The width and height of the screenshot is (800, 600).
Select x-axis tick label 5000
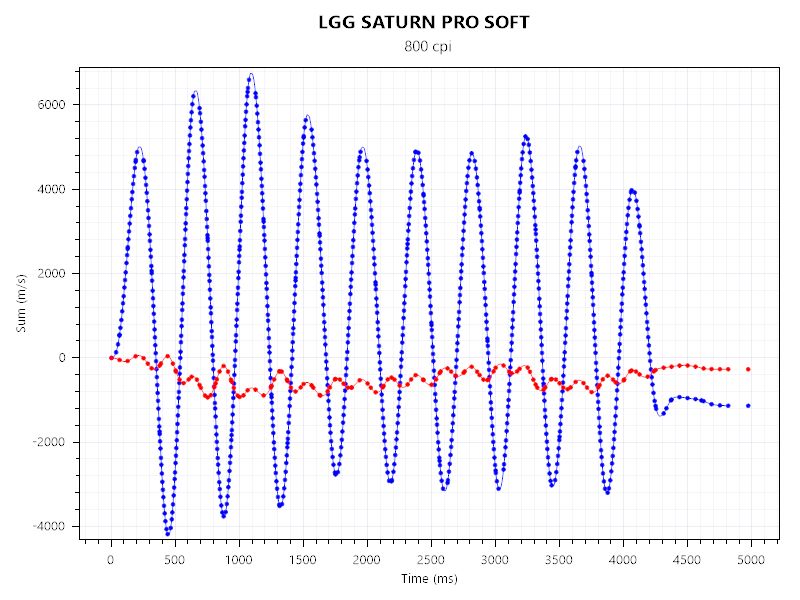751,560
